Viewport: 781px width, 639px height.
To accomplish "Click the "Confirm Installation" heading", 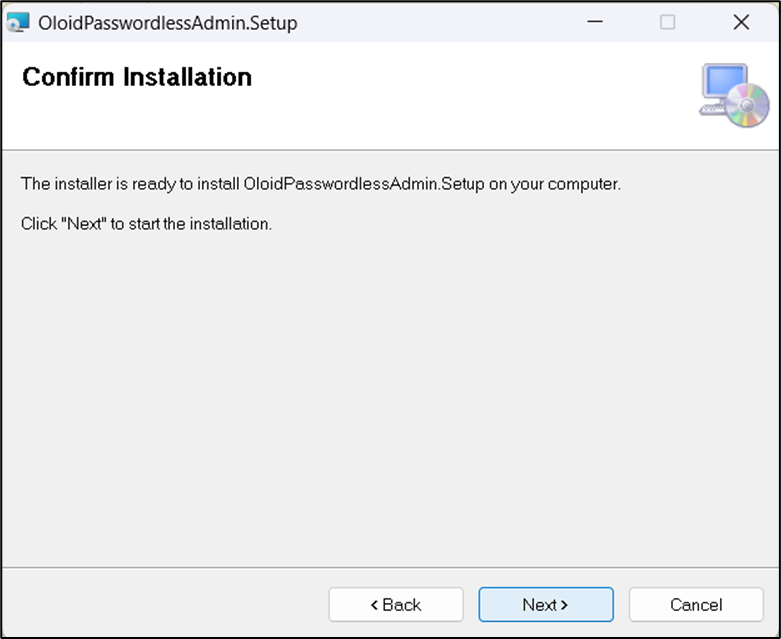I will 137,77.
